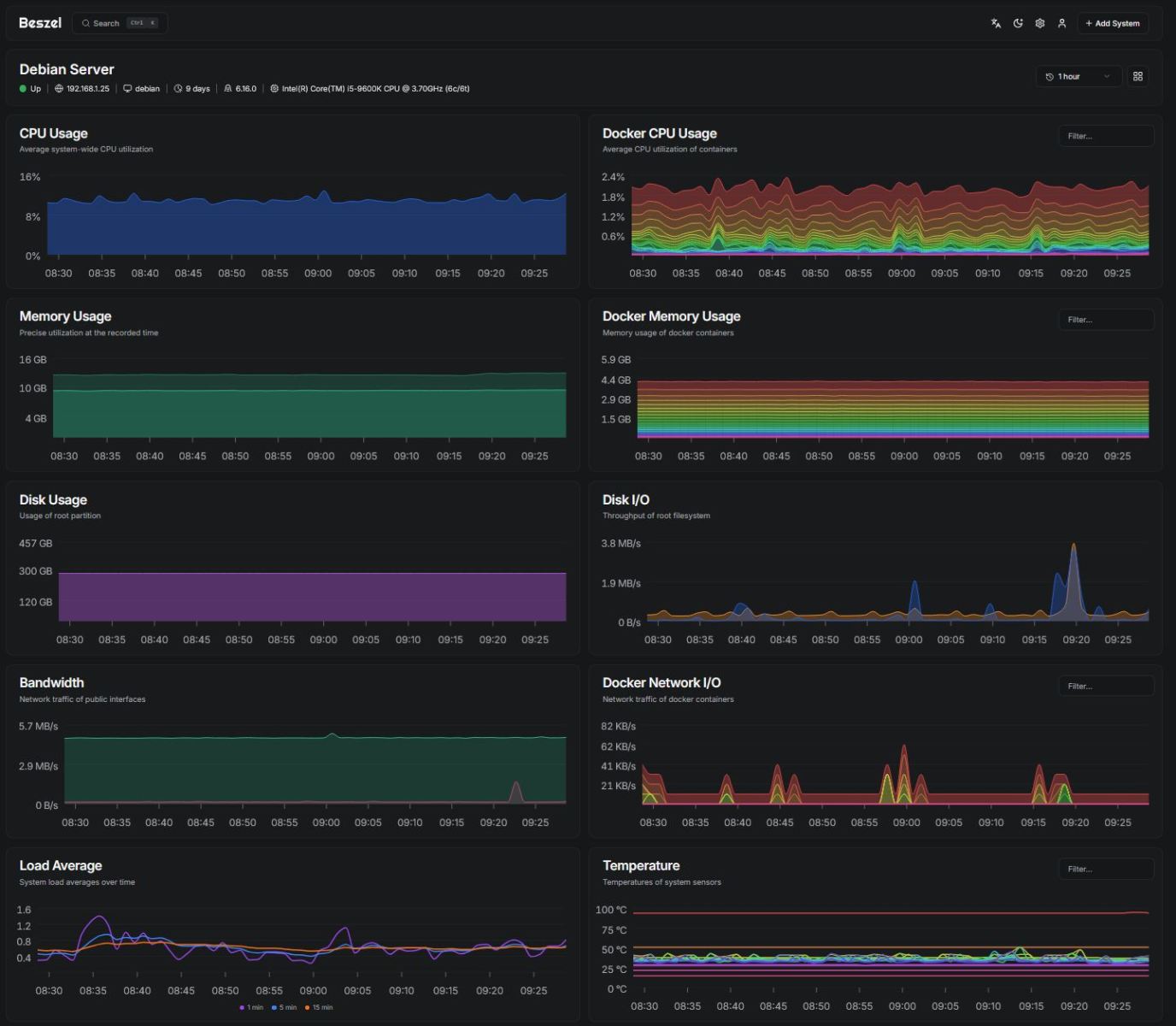Click the Beszel logo
Viewport: 1176px width, 1026px height.
[40, 23]
